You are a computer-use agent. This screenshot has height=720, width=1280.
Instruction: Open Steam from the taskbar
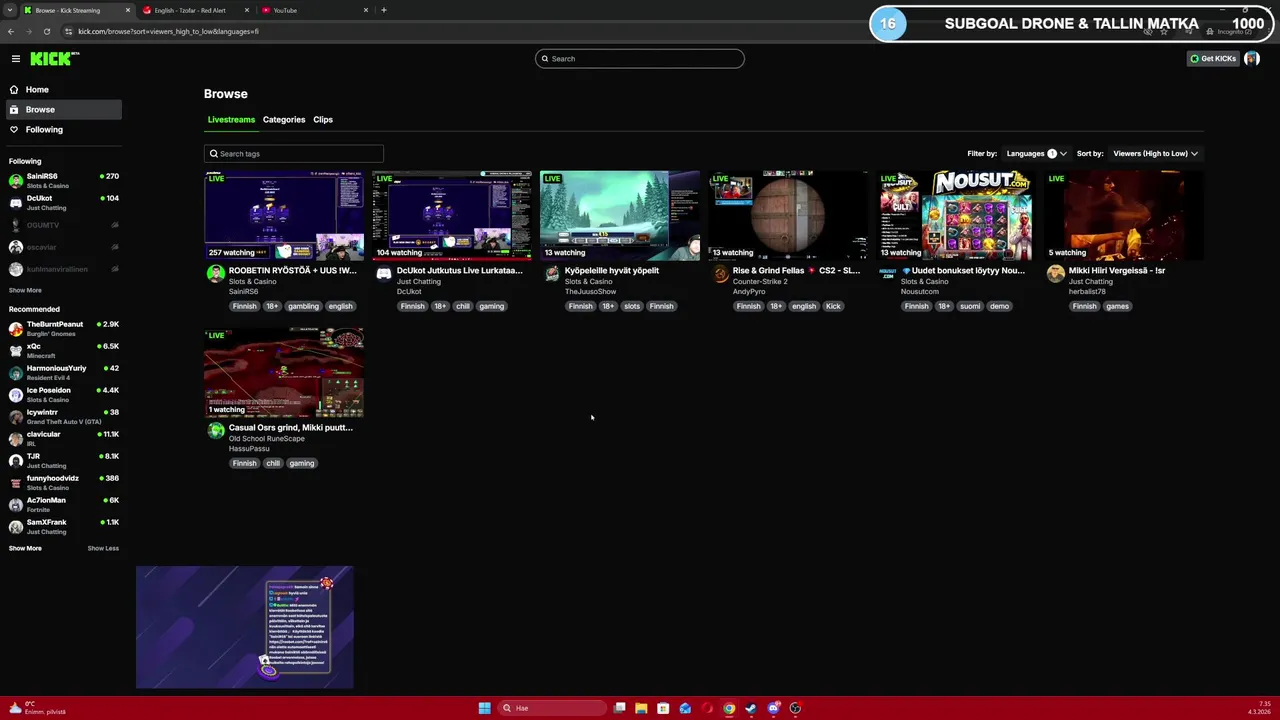coord(751,708)
